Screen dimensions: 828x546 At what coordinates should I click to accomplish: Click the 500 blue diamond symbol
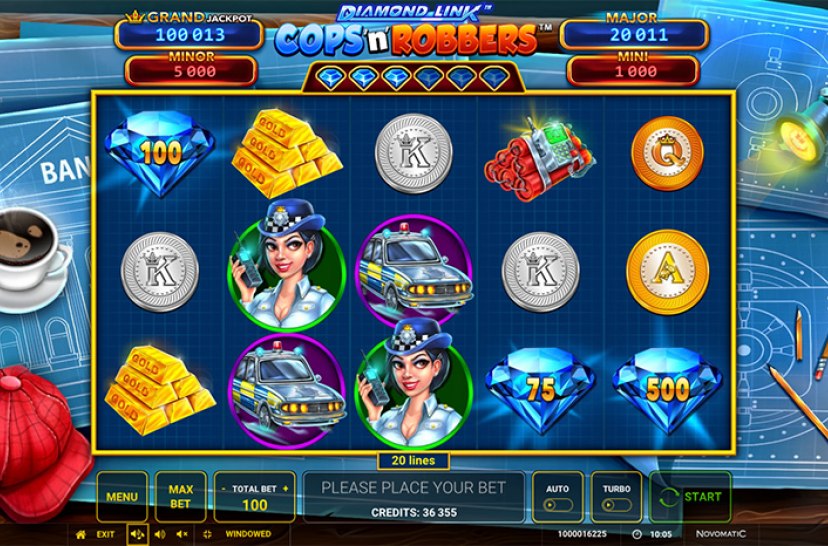667,390
